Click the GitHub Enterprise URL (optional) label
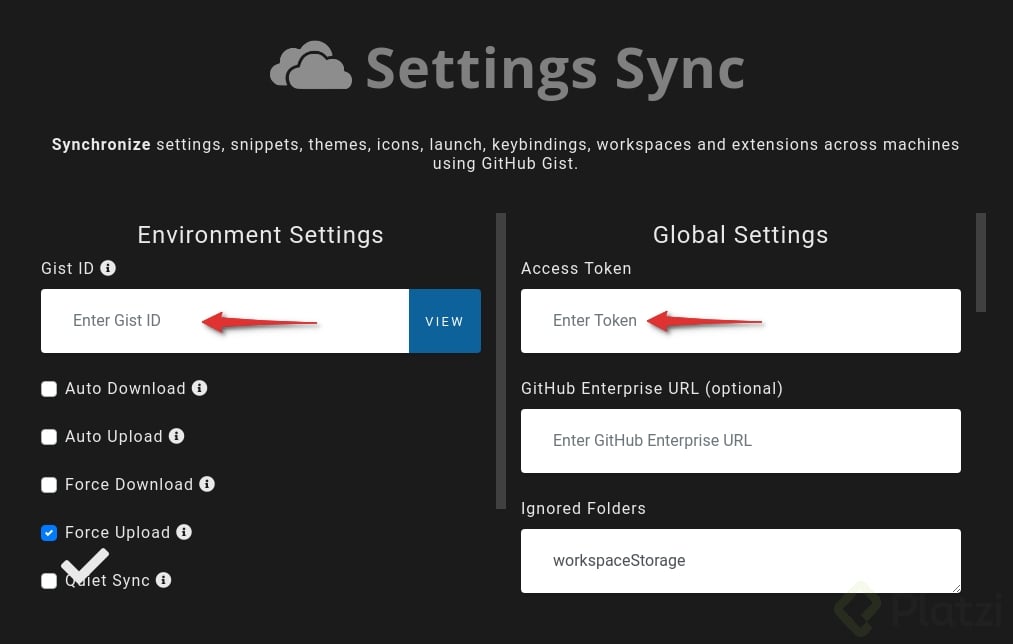The width and height of the screenshot is (1013, 644). click(652, 389)
